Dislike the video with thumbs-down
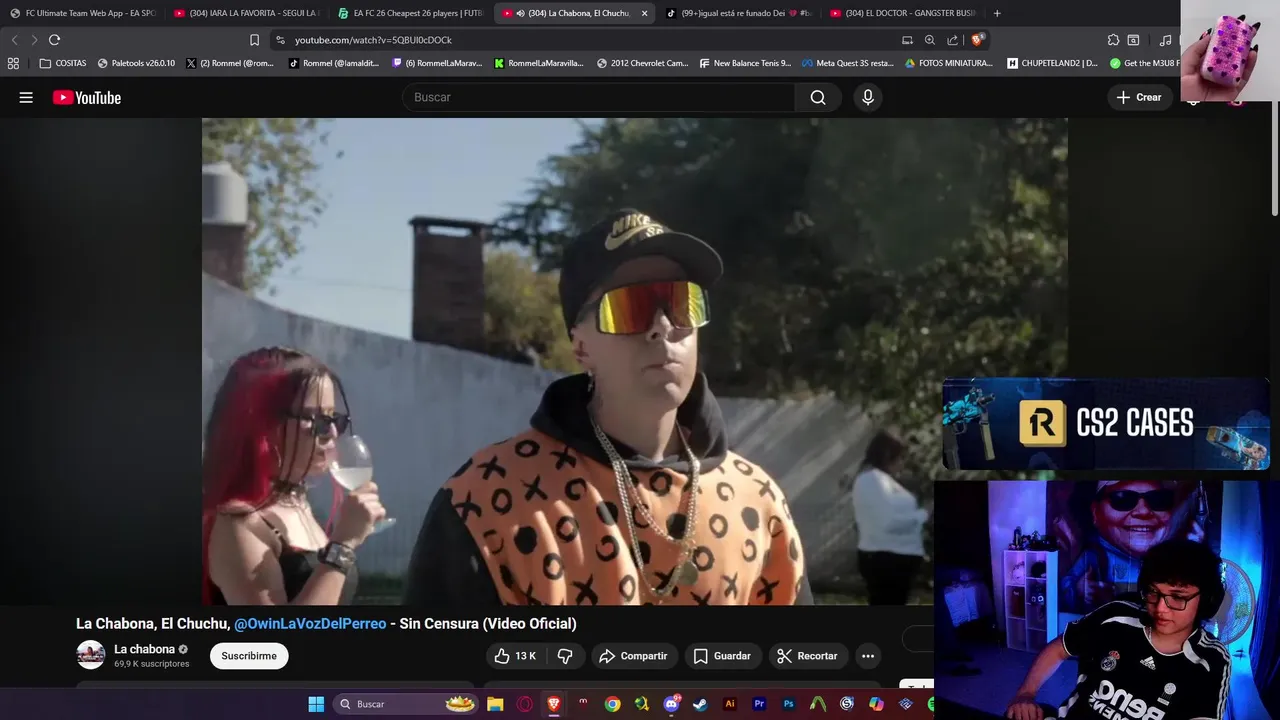 click(x=565, y=656)
